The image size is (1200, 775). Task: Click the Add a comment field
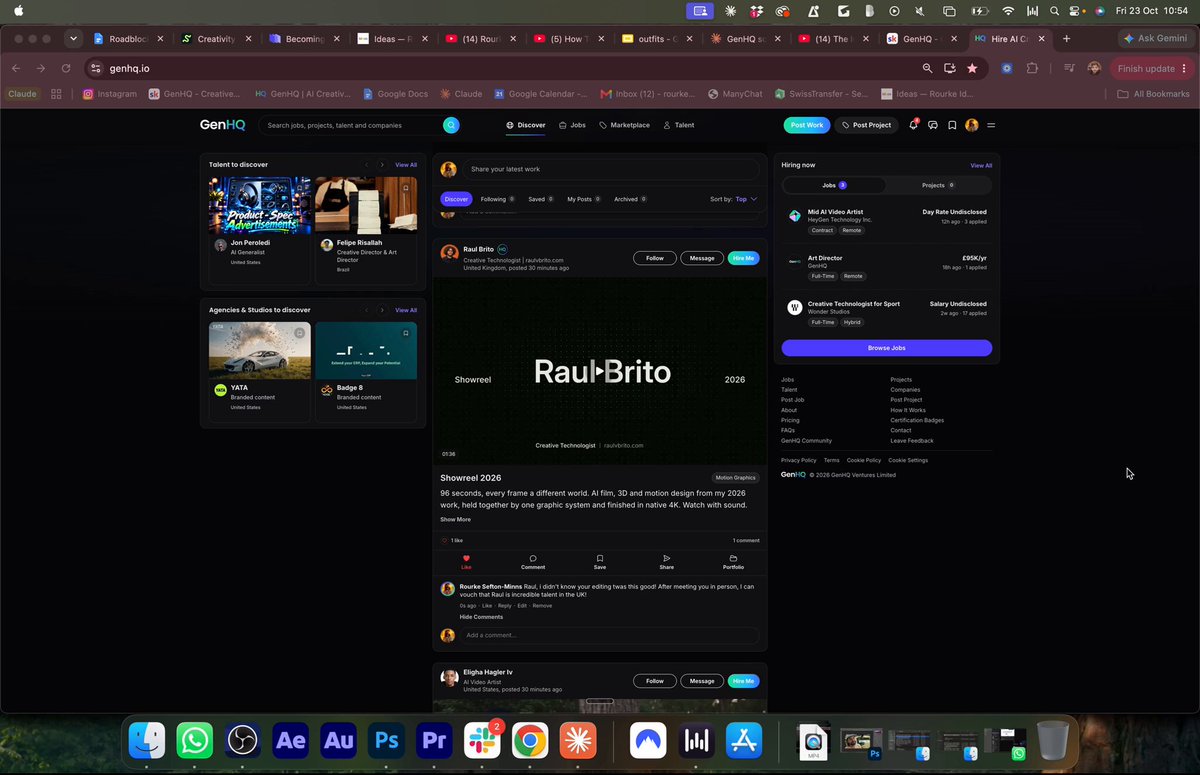(610, 635)
